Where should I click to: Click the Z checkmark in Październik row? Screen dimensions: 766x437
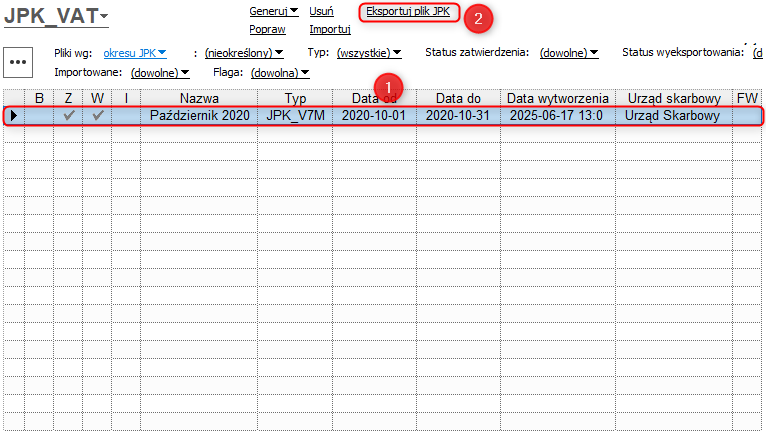tap(69, 115)
